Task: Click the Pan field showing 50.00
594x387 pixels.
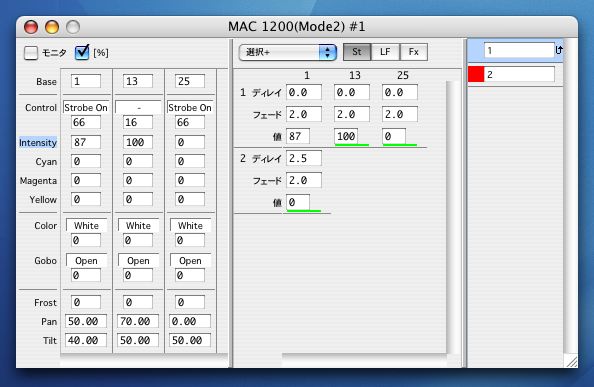Action: [x=86, y=321]
